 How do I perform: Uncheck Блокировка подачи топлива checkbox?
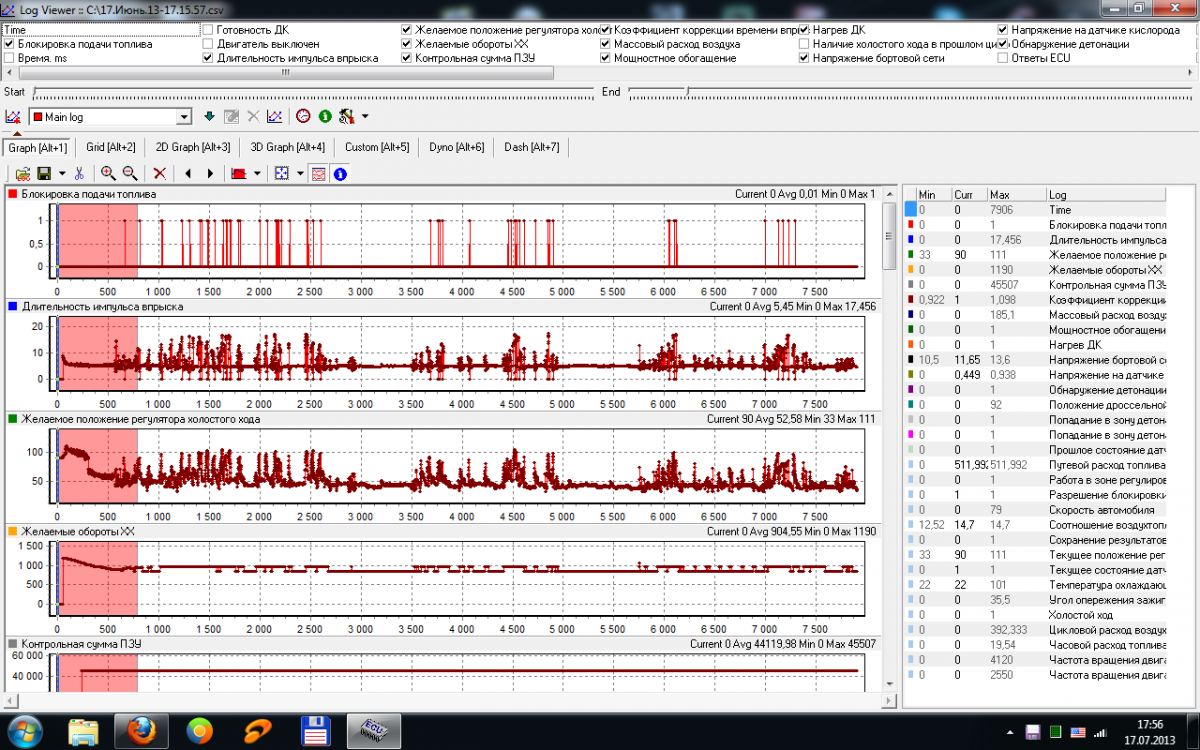(x=10, y=44)
